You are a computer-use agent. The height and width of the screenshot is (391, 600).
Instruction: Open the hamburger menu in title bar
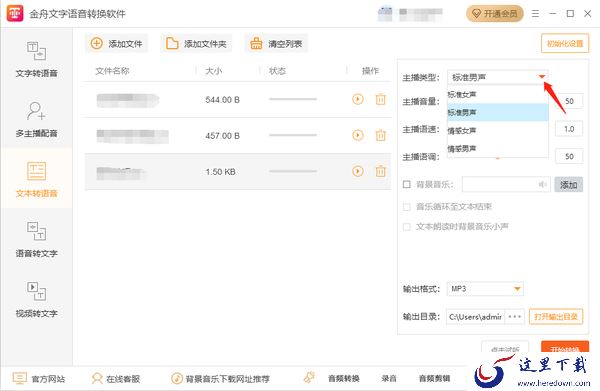coord(535,14)
